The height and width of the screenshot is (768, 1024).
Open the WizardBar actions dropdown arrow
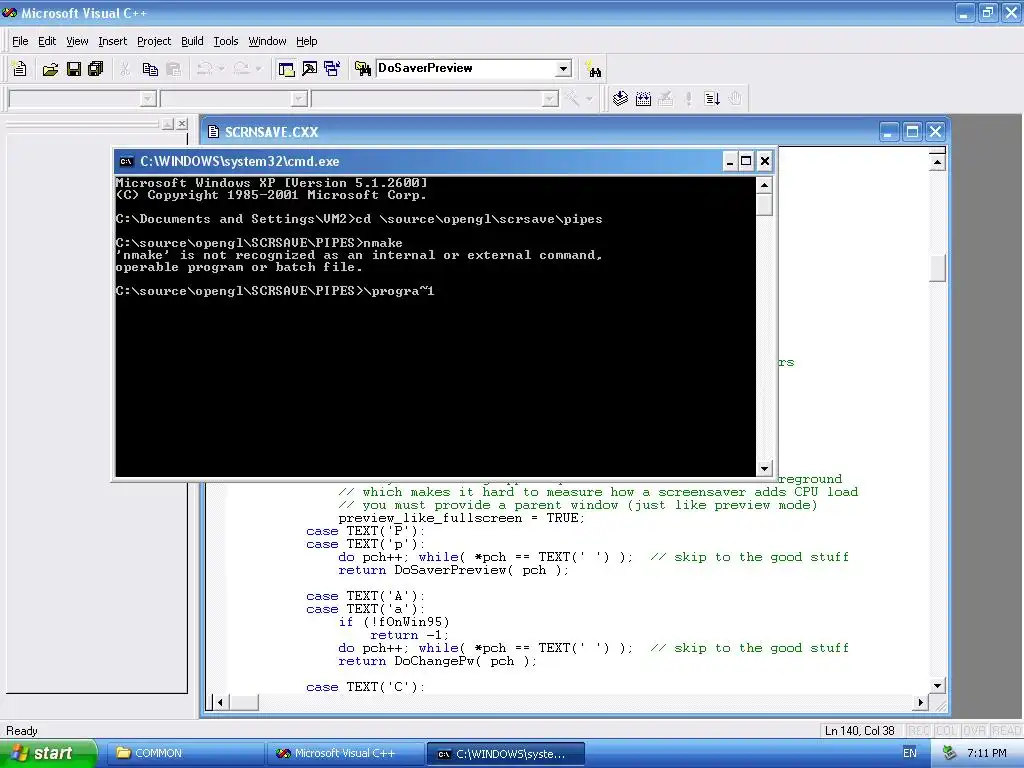pyautogui.click(x=589, y=99)
